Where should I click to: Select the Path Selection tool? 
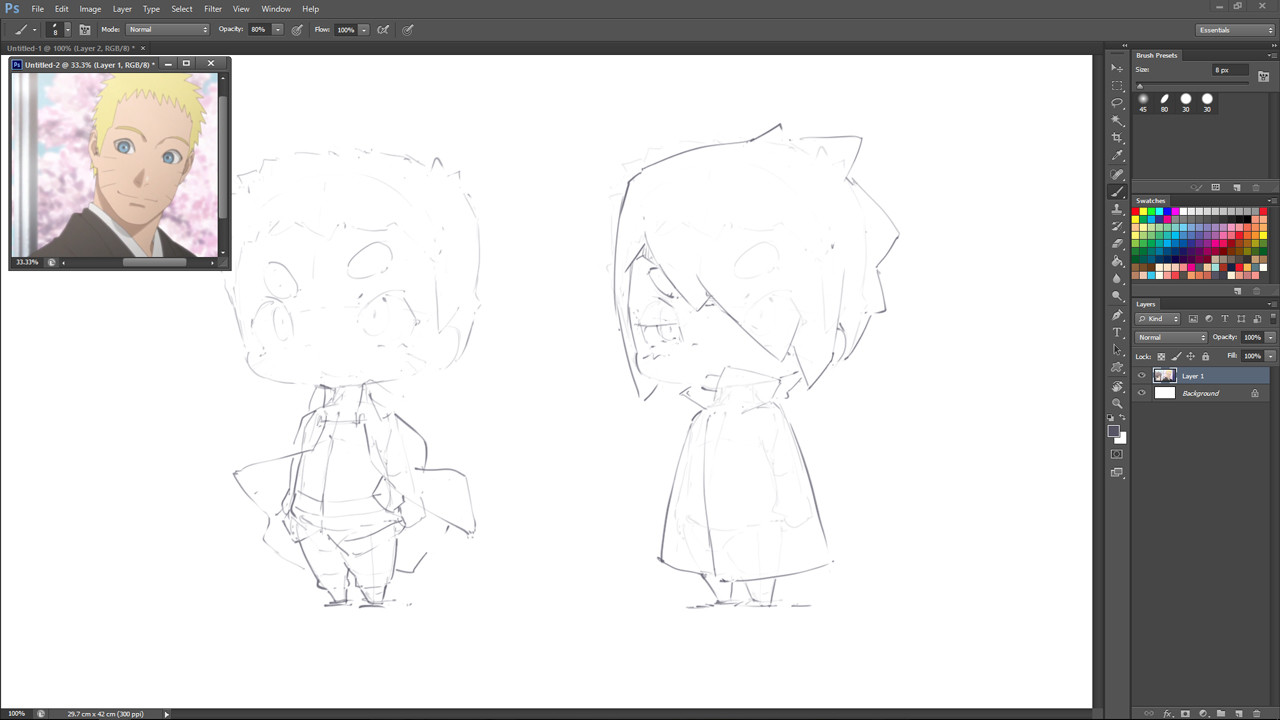coord(1117,350)
